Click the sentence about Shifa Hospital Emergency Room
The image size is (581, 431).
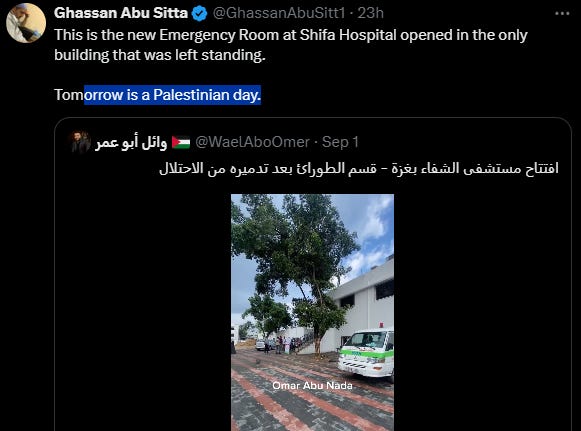(x=291, y=35)
